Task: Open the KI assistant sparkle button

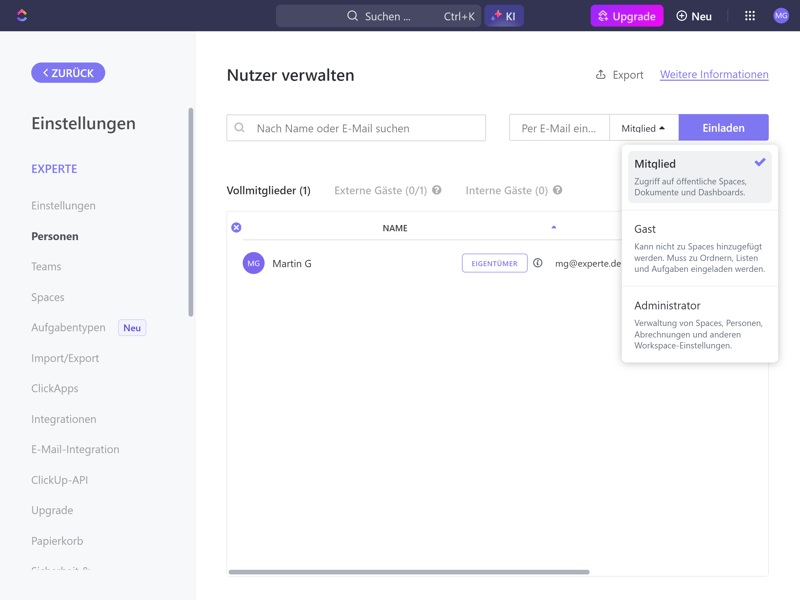Action: click(504, 16)
